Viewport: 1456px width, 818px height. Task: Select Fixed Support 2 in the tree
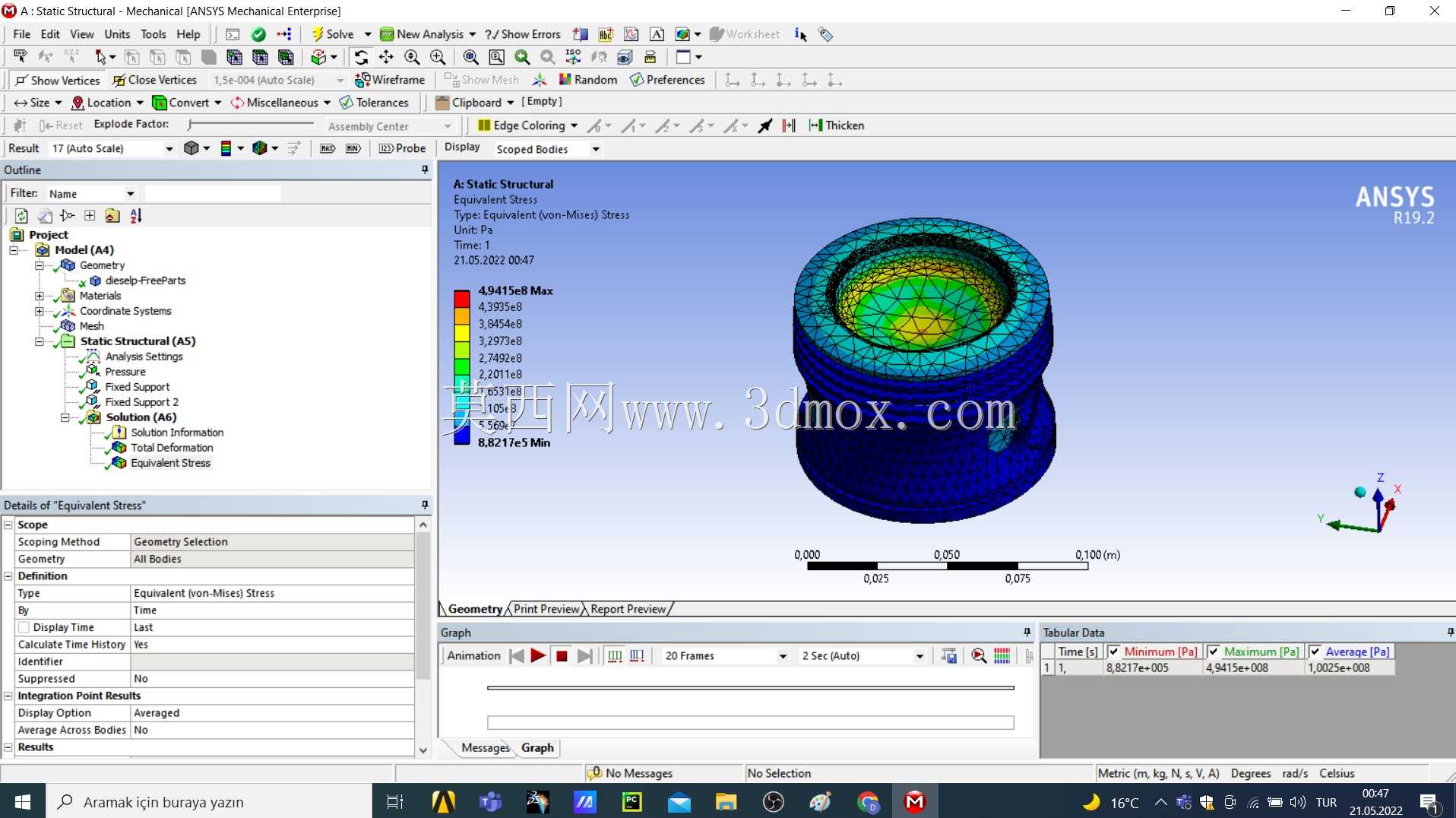click(142, 402)
